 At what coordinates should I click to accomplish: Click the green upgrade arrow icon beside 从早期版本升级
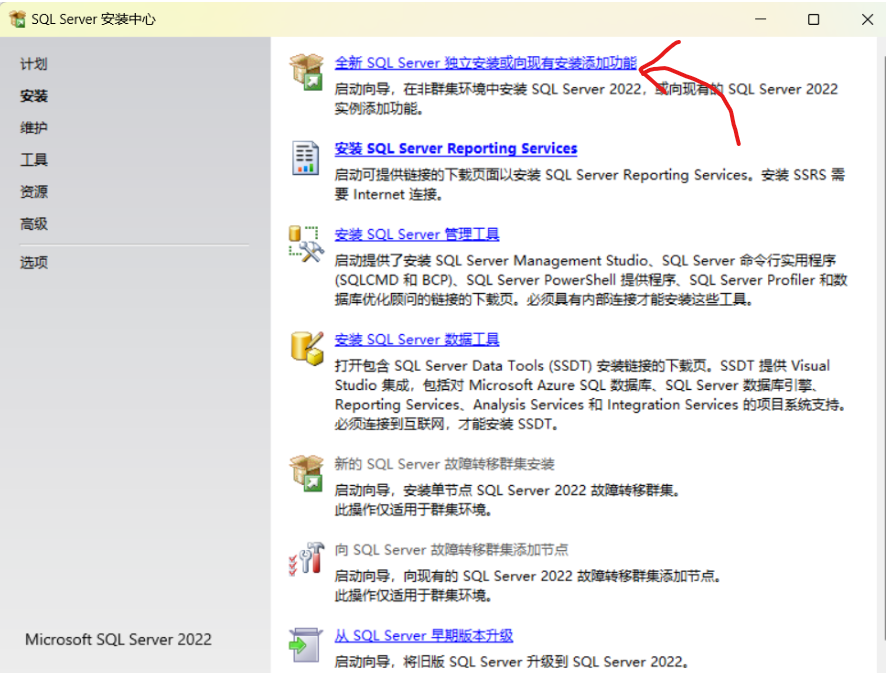point(304,643)
